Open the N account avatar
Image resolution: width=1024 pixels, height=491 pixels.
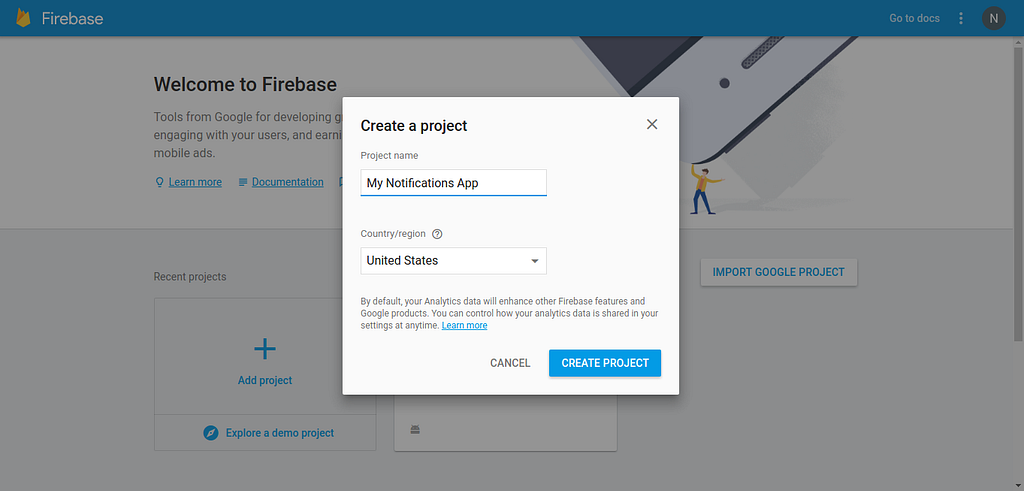(993, 18)
